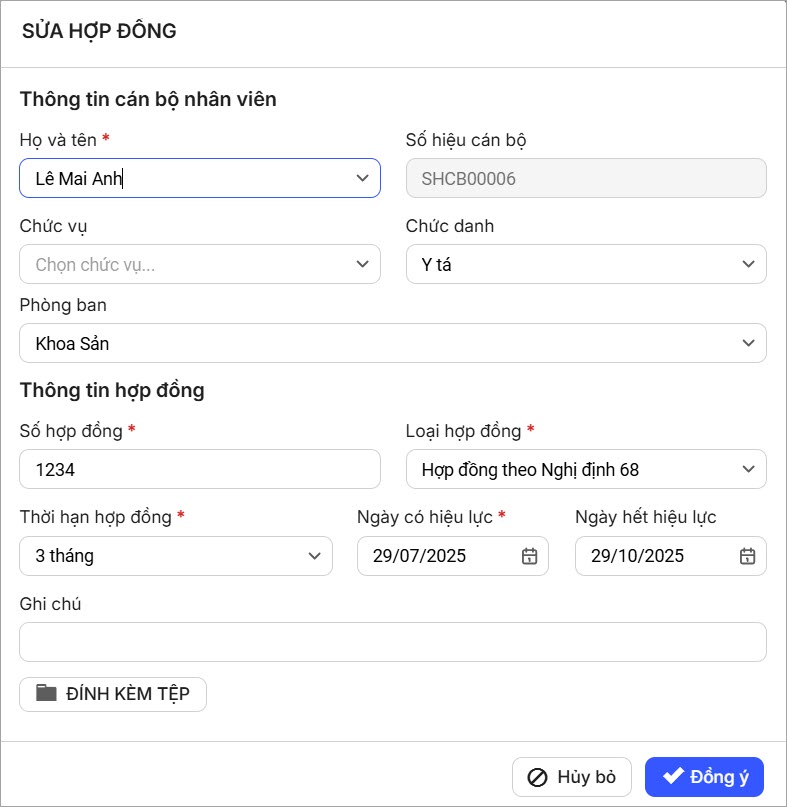Image resolution: width=787 pixels, height=807 pixels.
Task: Click the cancel circle icon on Hủy bỏ
Action: (x=537, y=777)
